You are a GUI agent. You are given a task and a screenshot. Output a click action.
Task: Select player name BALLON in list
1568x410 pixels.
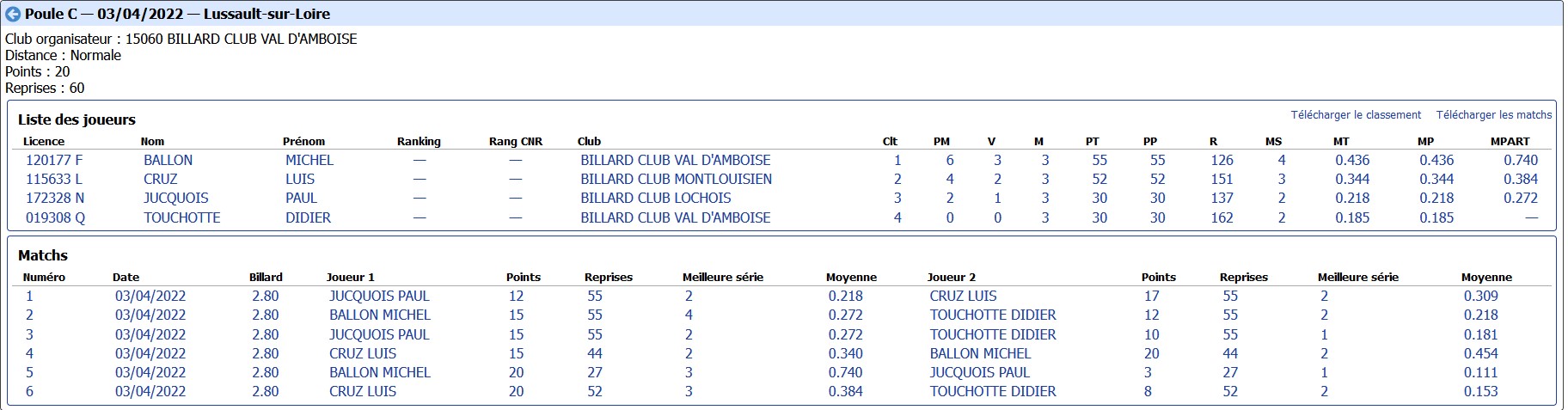coord(168,161)
